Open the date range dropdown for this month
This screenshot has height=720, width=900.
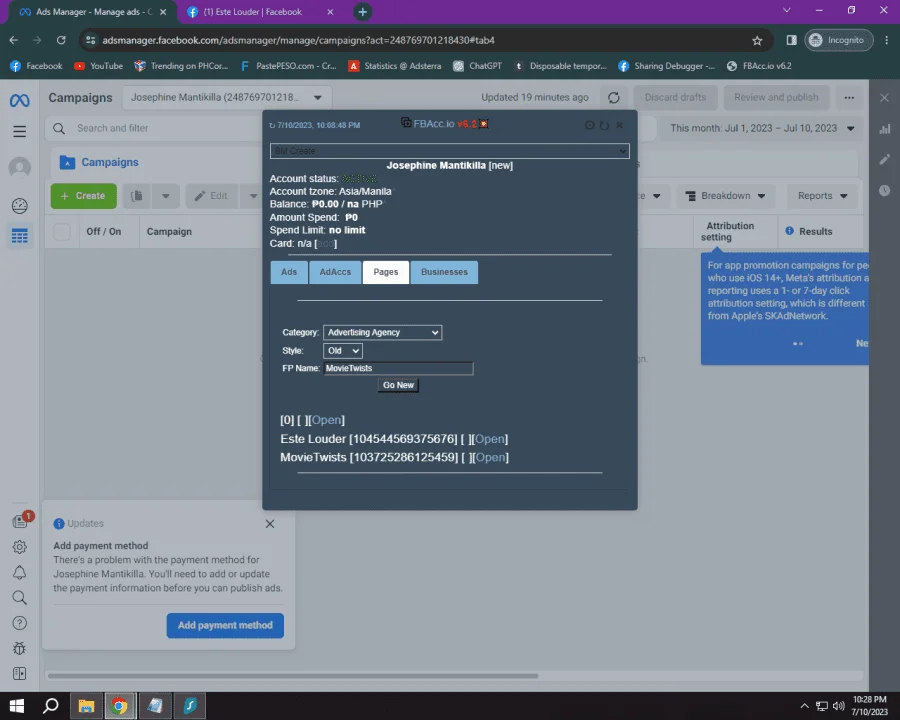[762, 128]
